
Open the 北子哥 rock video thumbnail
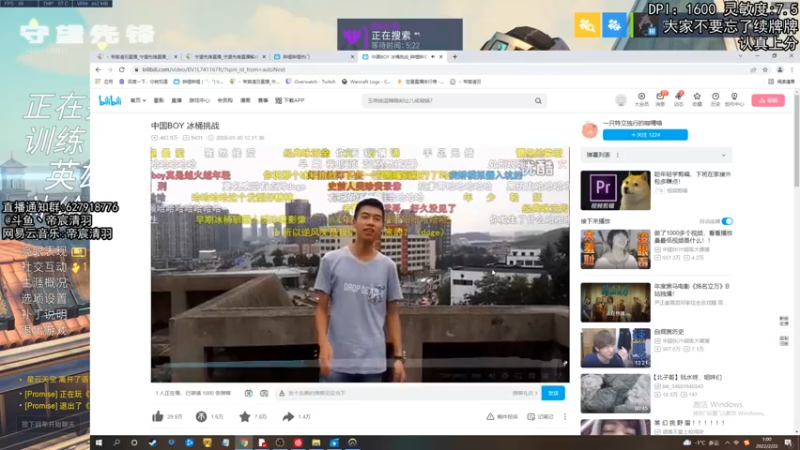(615, 393)
